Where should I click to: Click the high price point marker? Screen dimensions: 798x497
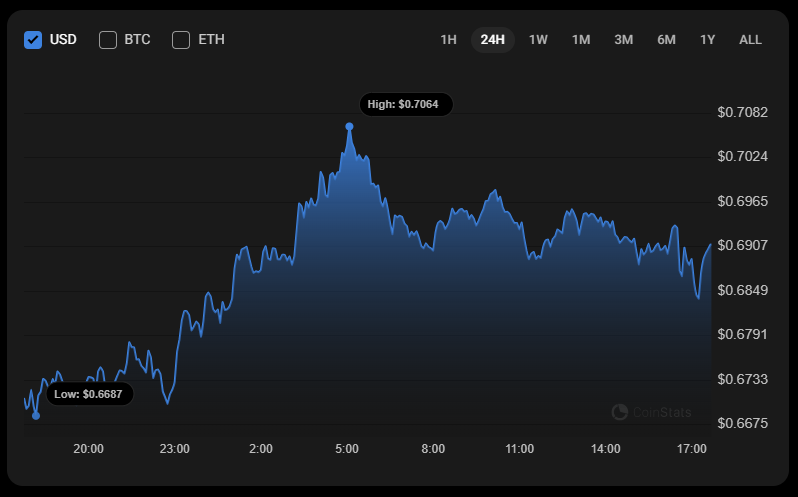pos(349,127)
